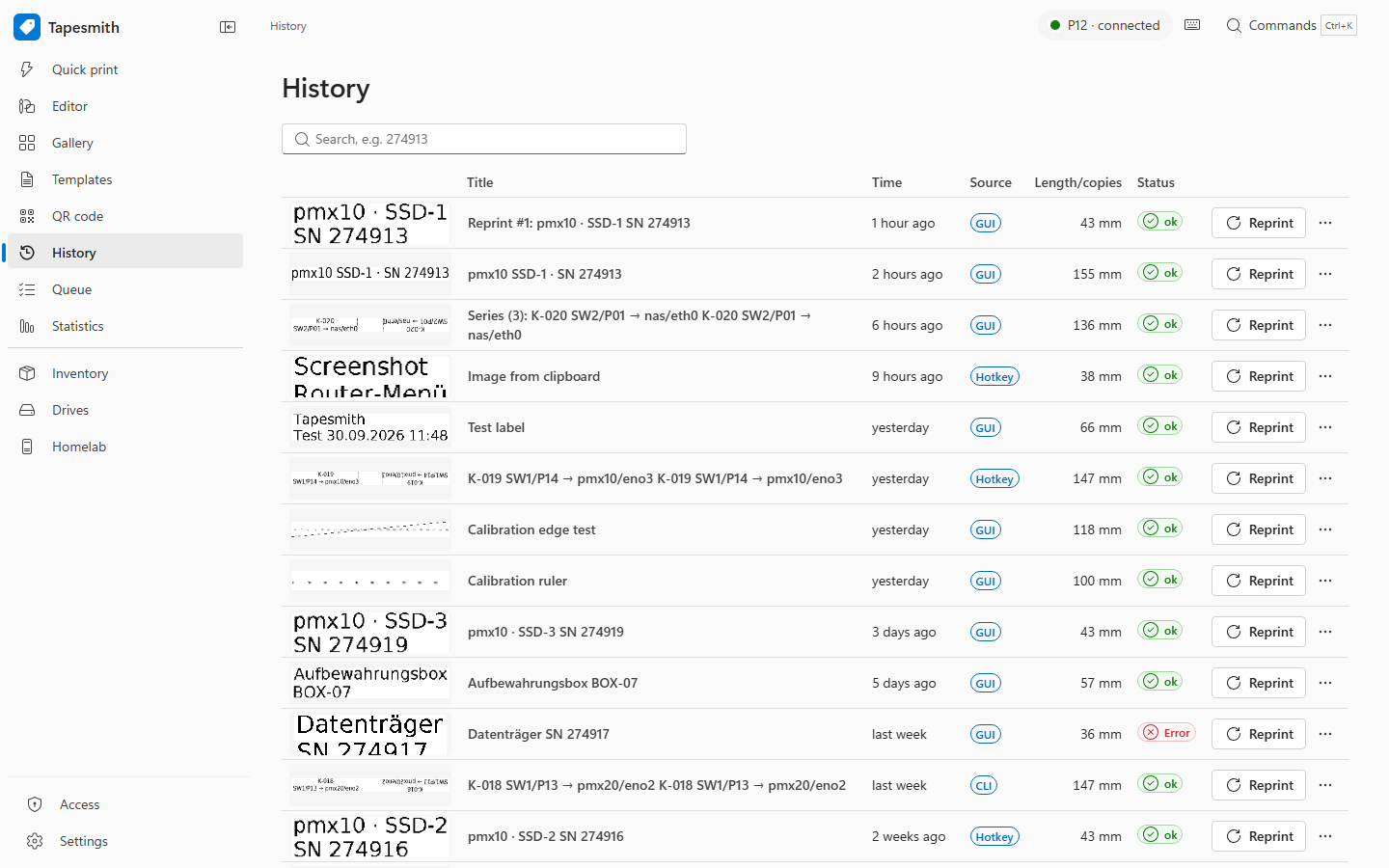
Task: Open more options for Reprint #1 row
Action: 1325,223
